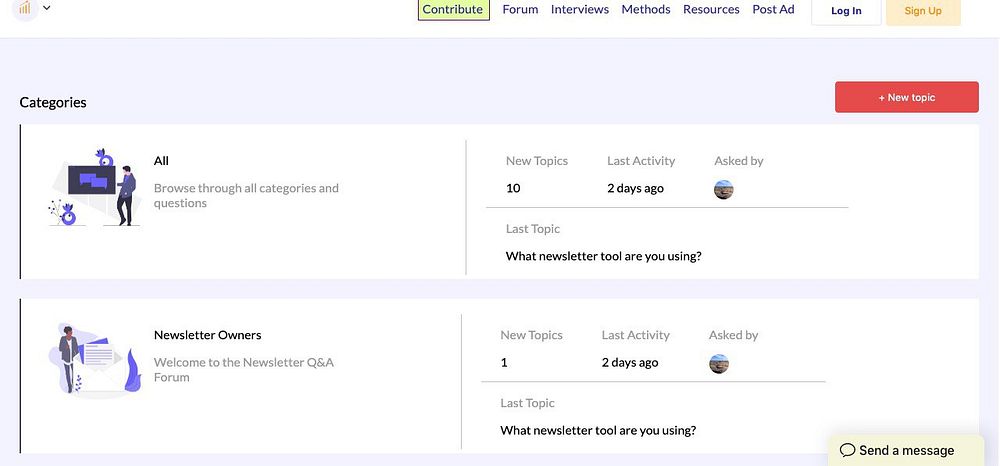Open the Contribute menu item

tap(453, 10)
